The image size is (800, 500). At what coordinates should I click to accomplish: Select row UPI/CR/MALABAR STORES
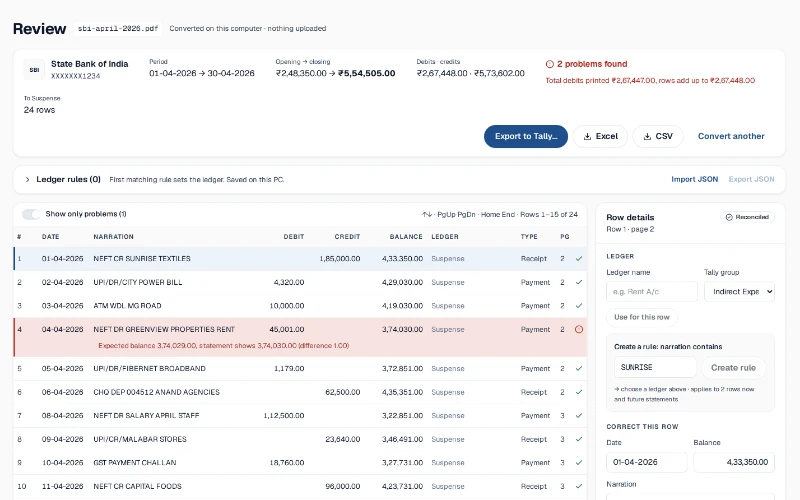[300, 439]
